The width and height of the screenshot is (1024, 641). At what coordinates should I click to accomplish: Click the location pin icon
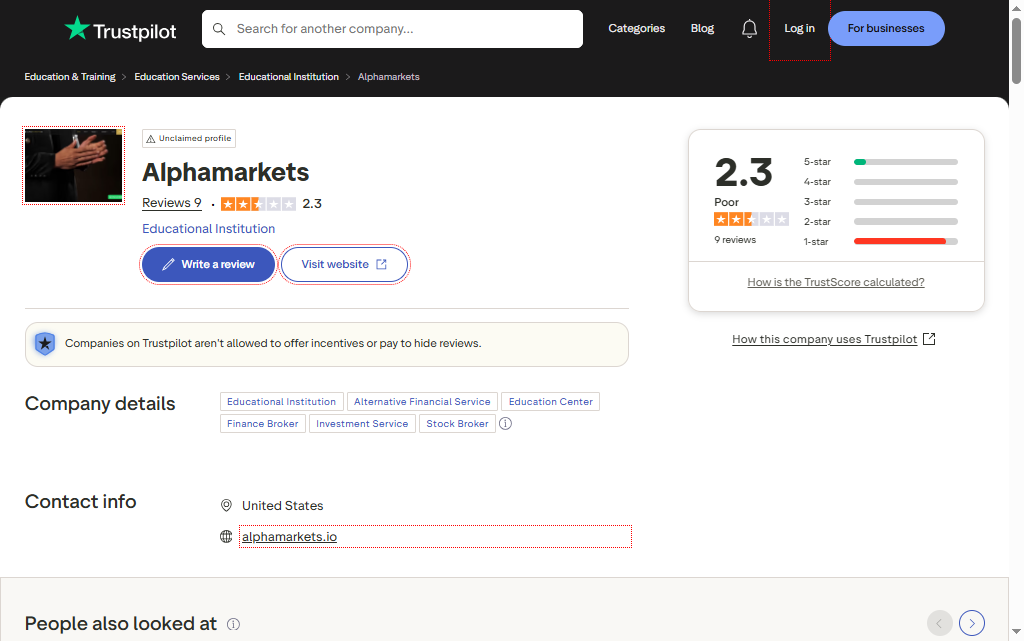tap(226, 505)
